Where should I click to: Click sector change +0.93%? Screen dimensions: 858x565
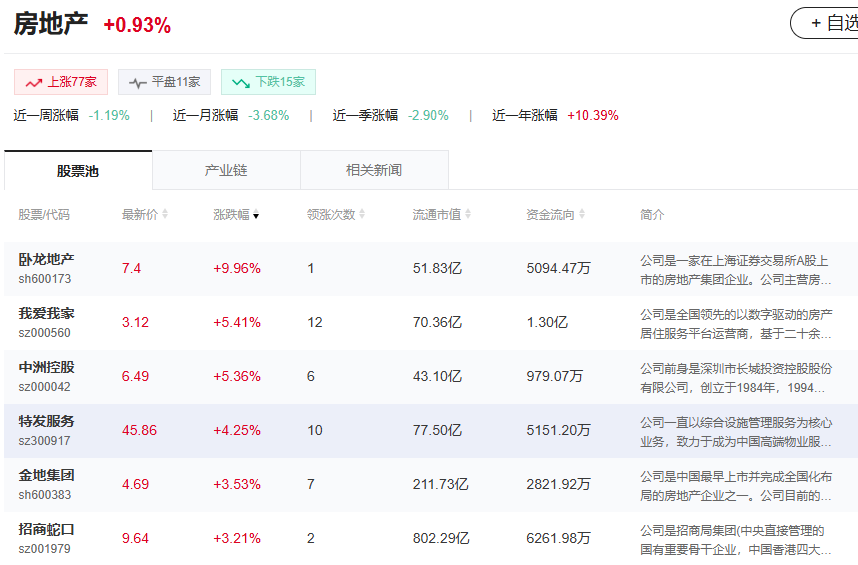pos(137,25)
